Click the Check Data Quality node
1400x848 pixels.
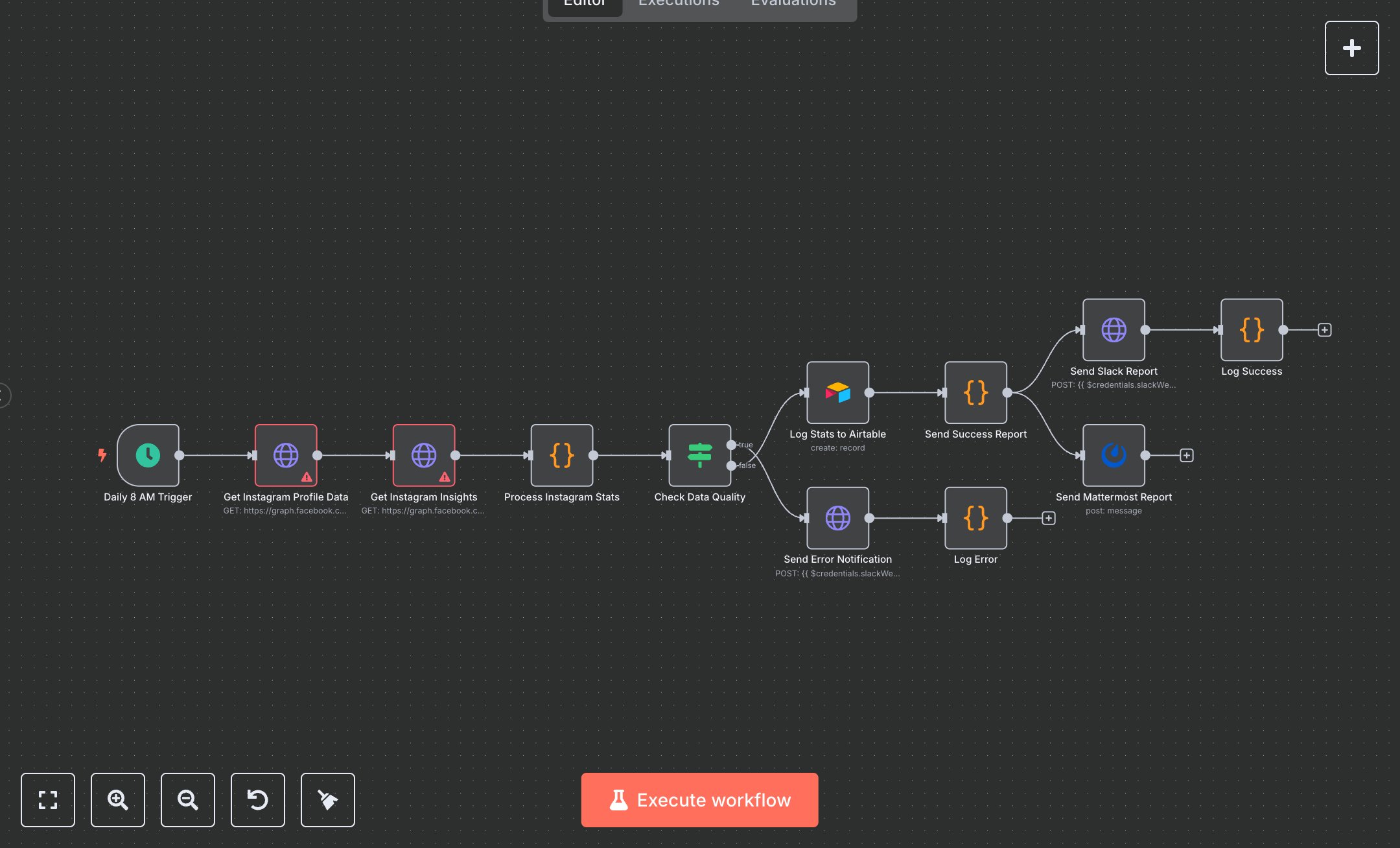[699, 455]
